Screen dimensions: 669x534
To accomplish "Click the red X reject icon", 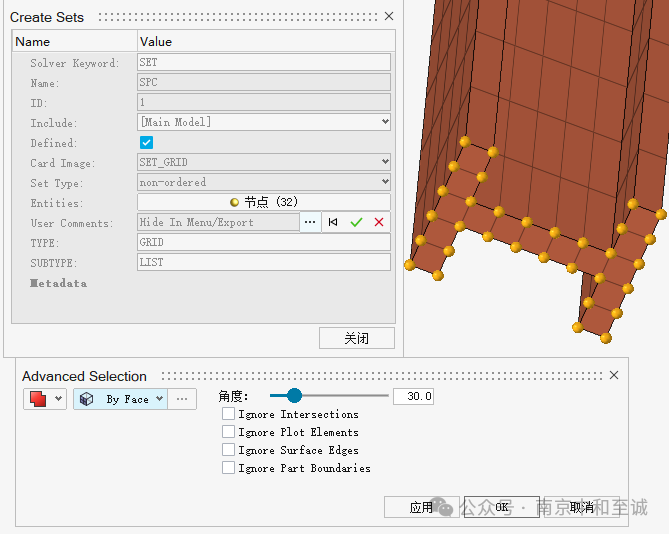I will tap(379, 222).
